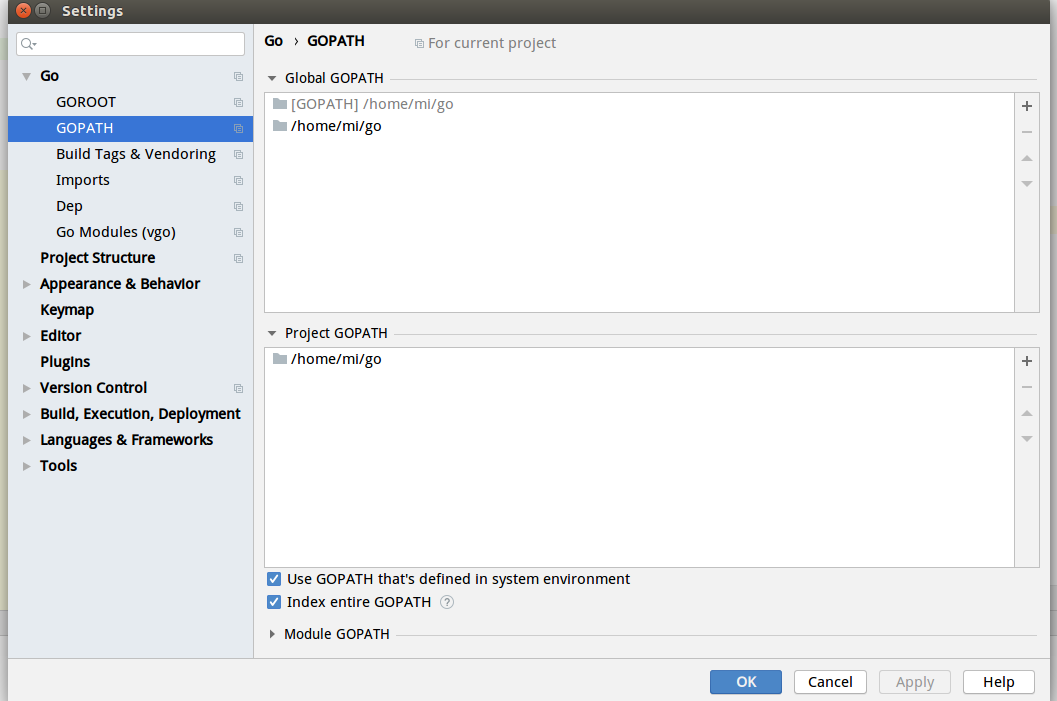Collapse the Go settings tree node

[26, 76]
